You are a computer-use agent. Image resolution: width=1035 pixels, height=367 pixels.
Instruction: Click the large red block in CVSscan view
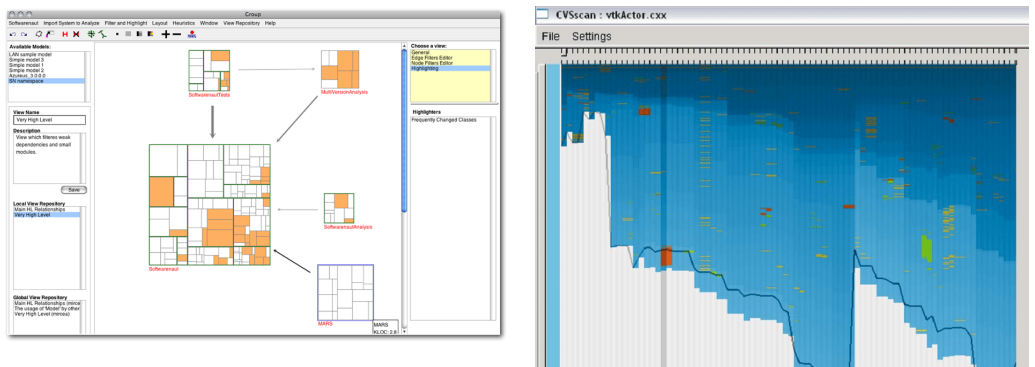pyautogui.click(x=666, y=255)
